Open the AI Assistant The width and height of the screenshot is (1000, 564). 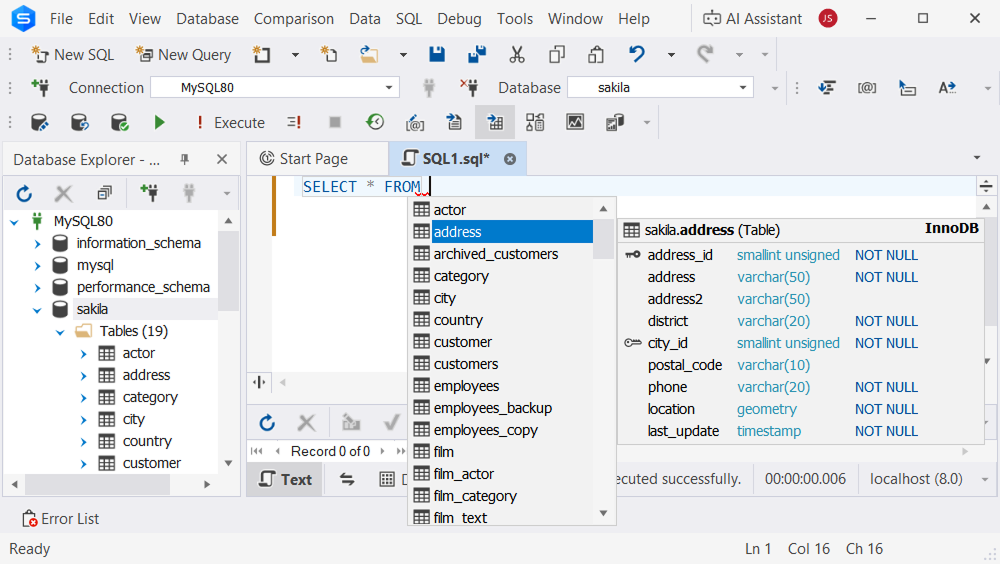[753, 18]
